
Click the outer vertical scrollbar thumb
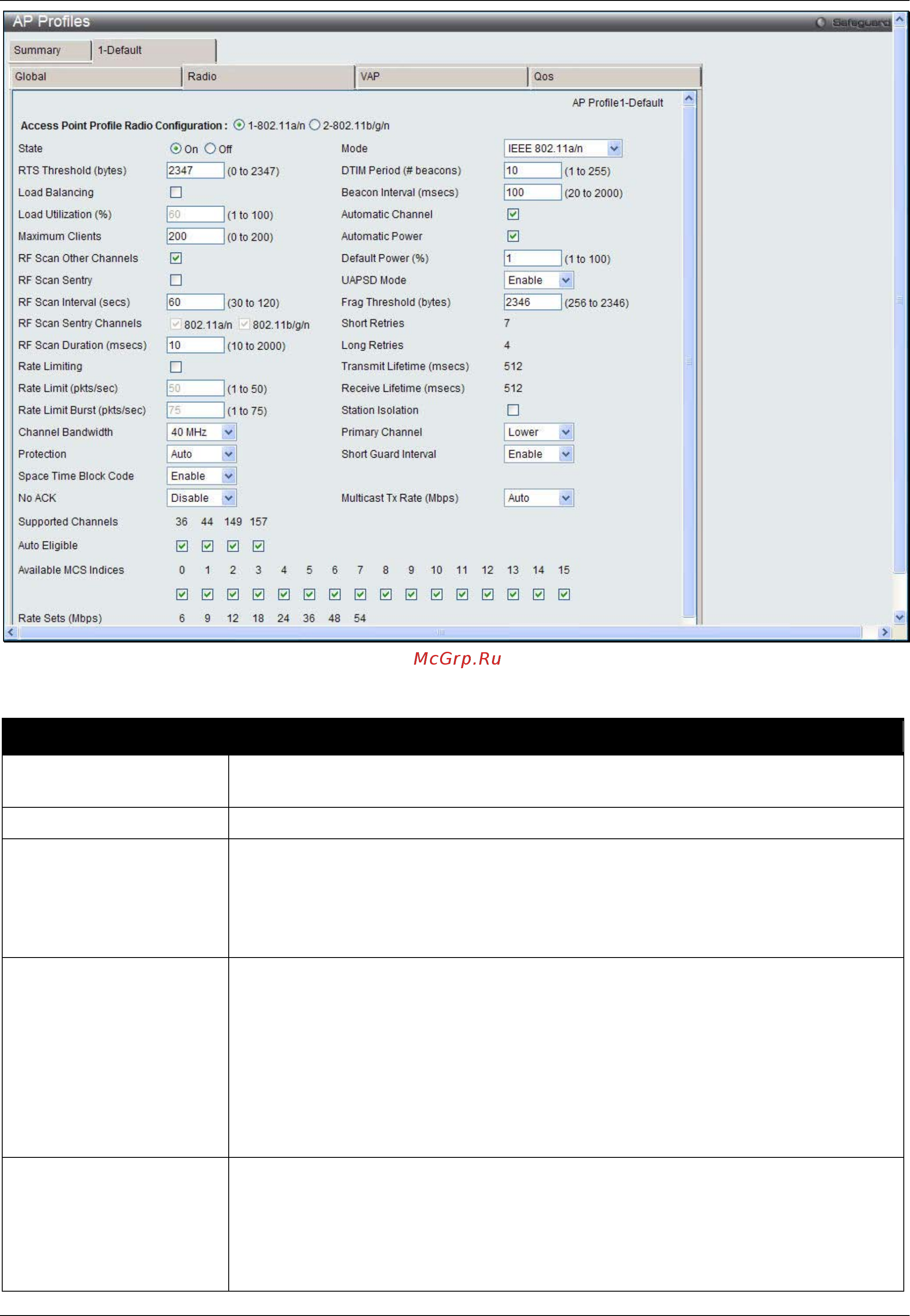pyautogui.click(x=899, y=300)
